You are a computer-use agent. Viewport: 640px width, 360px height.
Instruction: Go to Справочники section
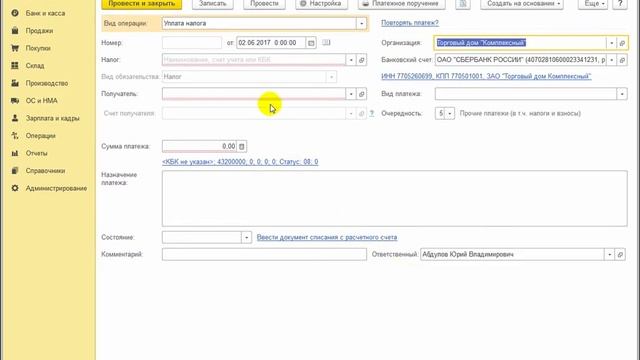point(45,171)
